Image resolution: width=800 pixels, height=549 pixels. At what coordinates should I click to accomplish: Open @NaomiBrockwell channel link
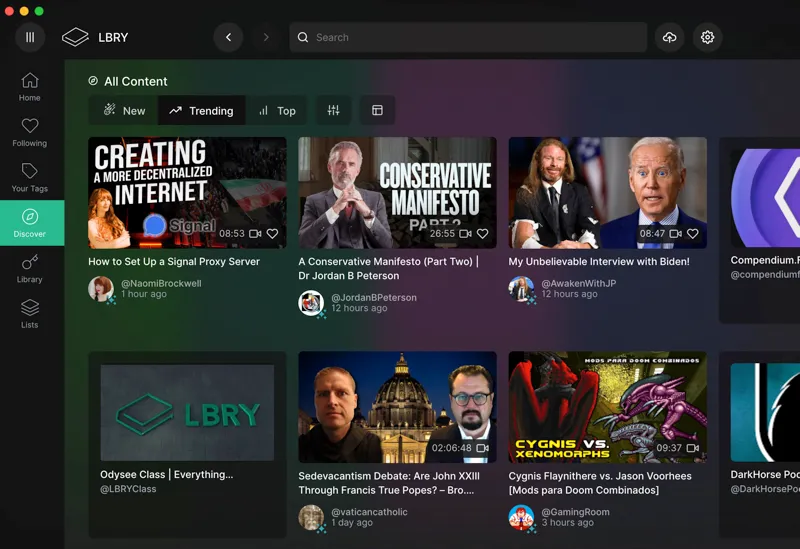[x=161, y=283]
